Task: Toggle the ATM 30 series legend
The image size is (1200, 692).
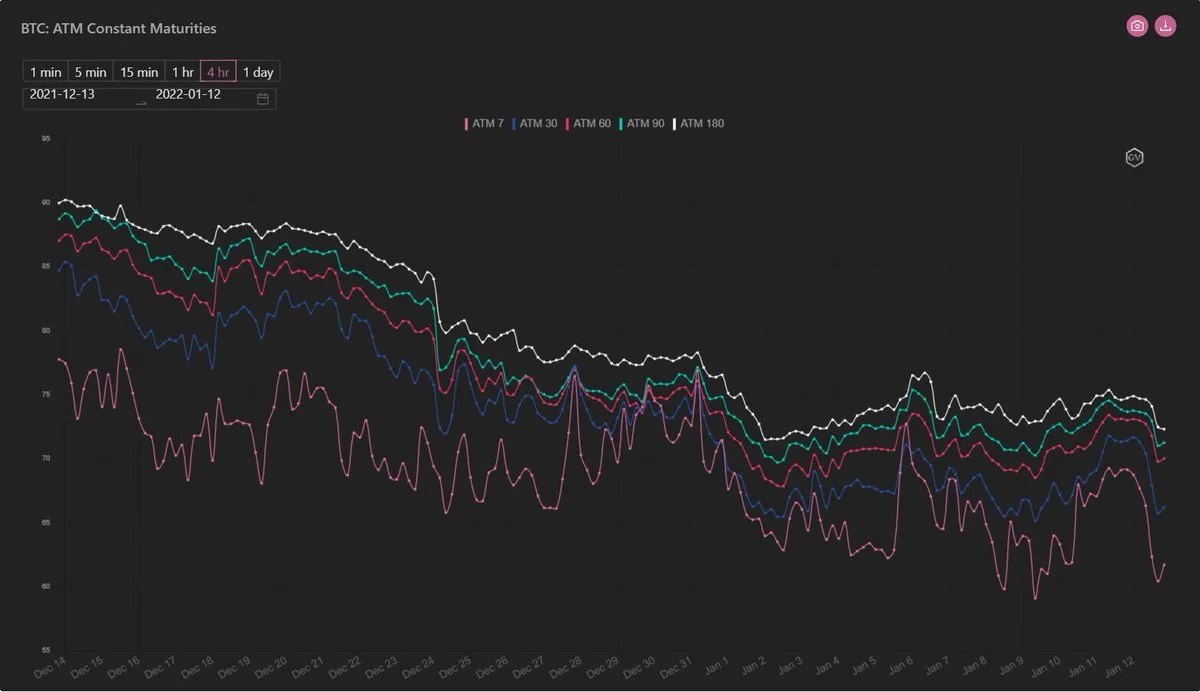Action: pos(535,124)
